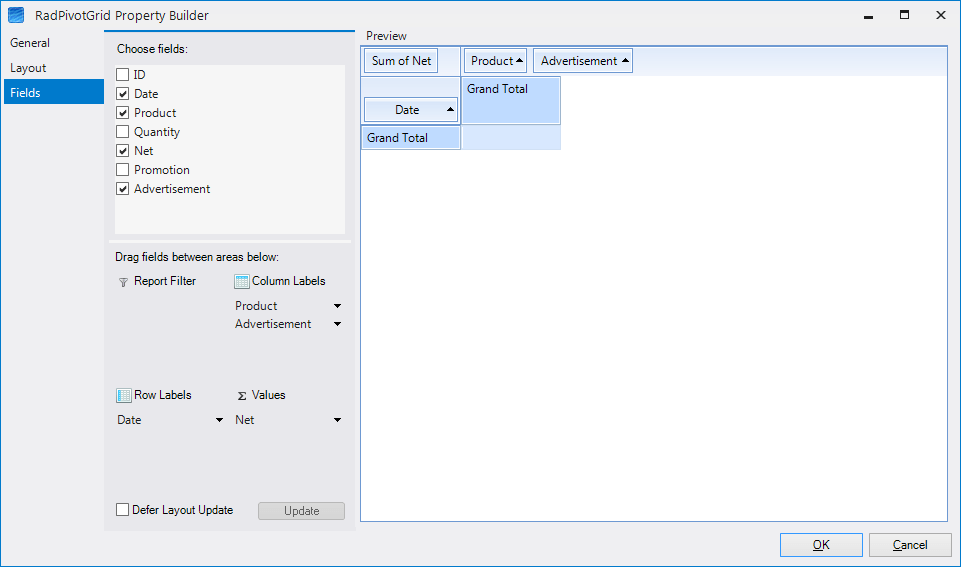This screenshot has width=961, height=567.
Task: Click the OK button
Action: pyautogui.click(x=821, y=545)
